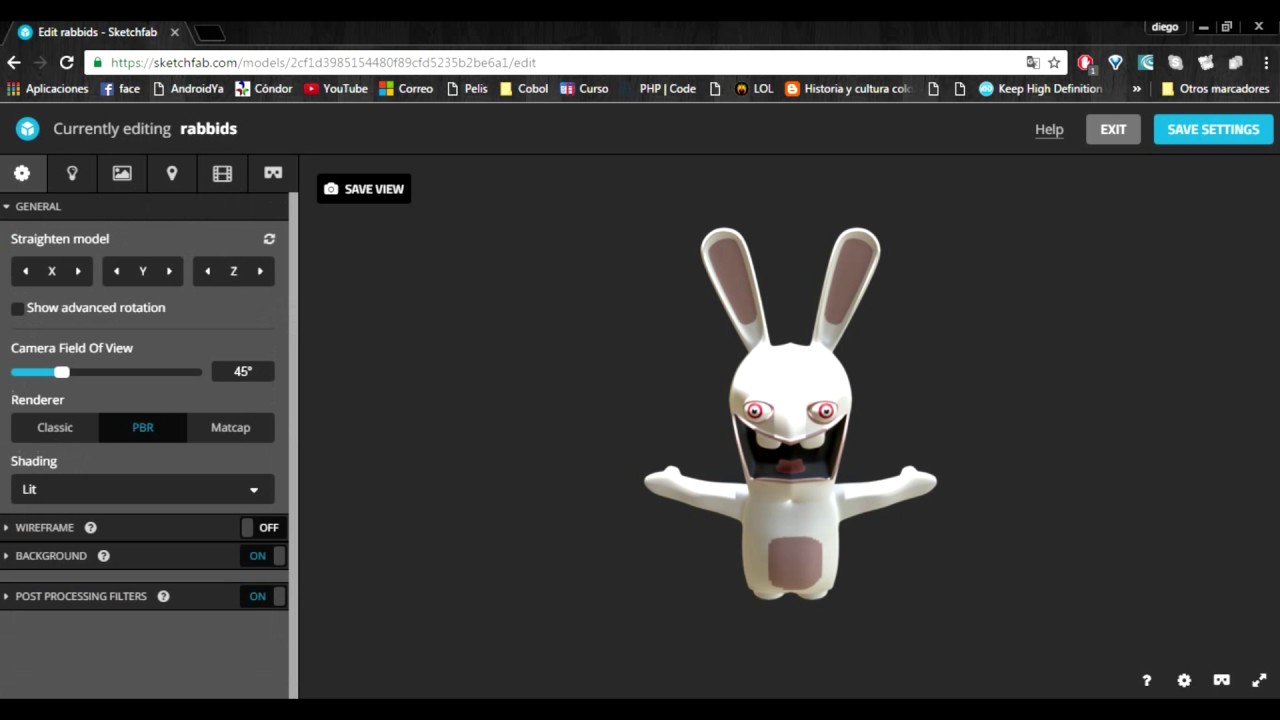Viewport: 1280px width, 720px height.
Task: Click the Camera Field Of View slider handle
Action: point(62,372)
